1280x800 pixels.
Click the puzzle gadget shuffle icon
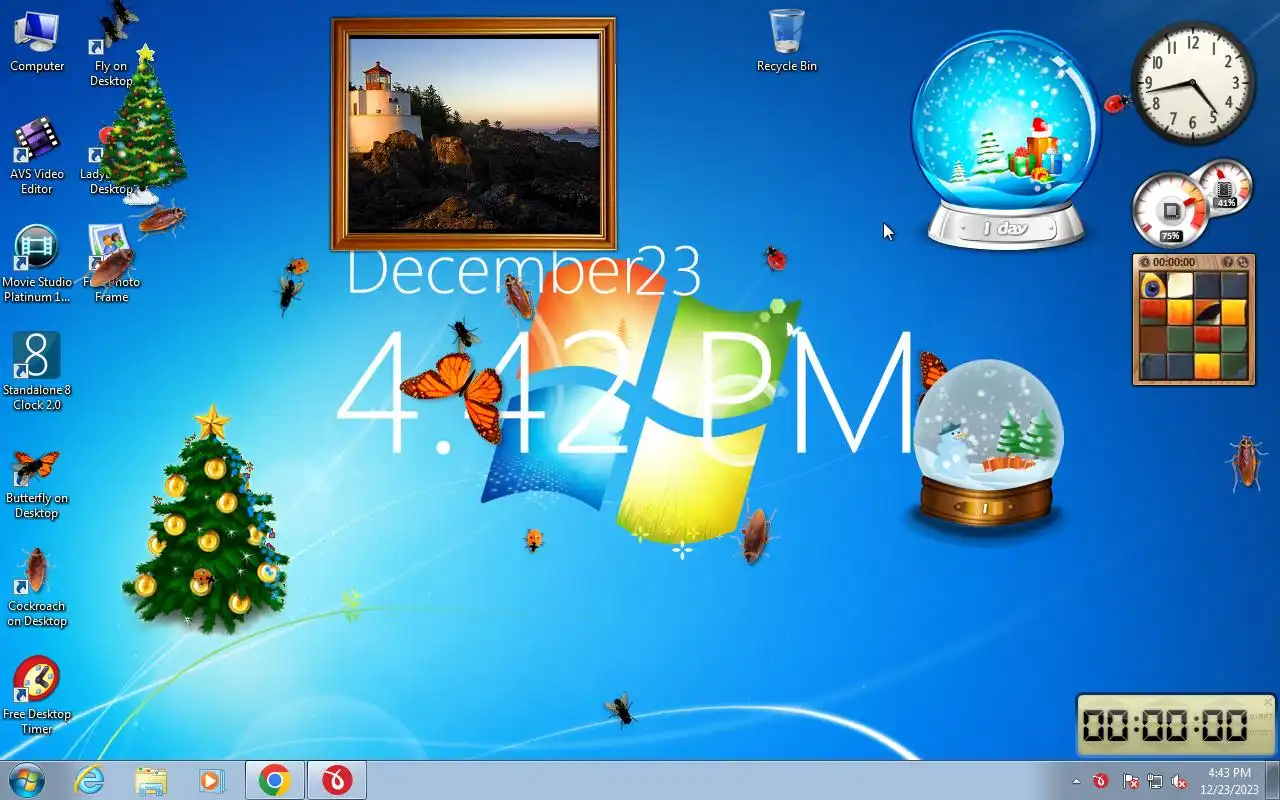pyautogui.click(x=1243, y=262)
